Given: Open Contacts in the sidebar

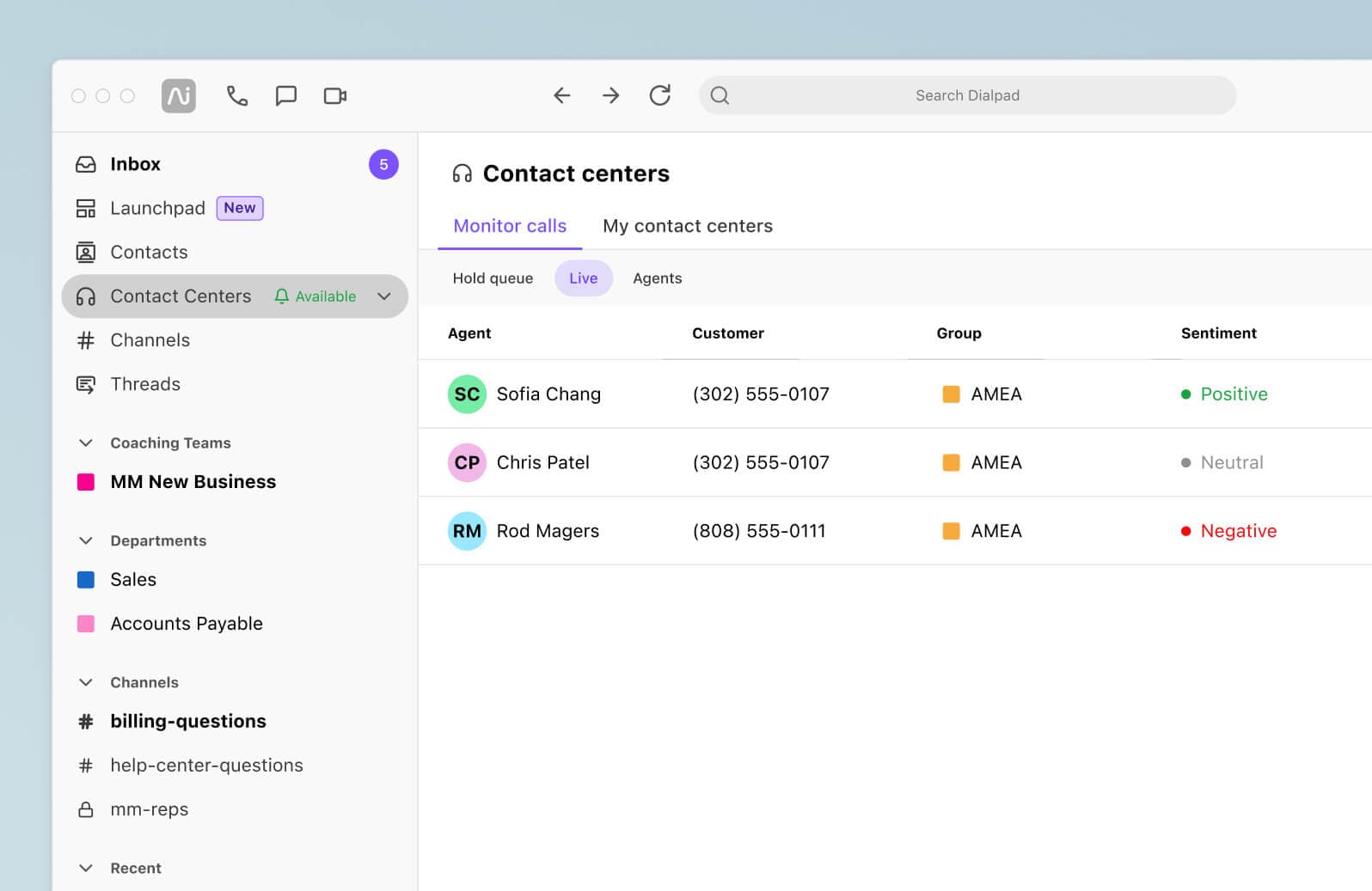Looking at the screenshot, I should click(x=149, y=252).
